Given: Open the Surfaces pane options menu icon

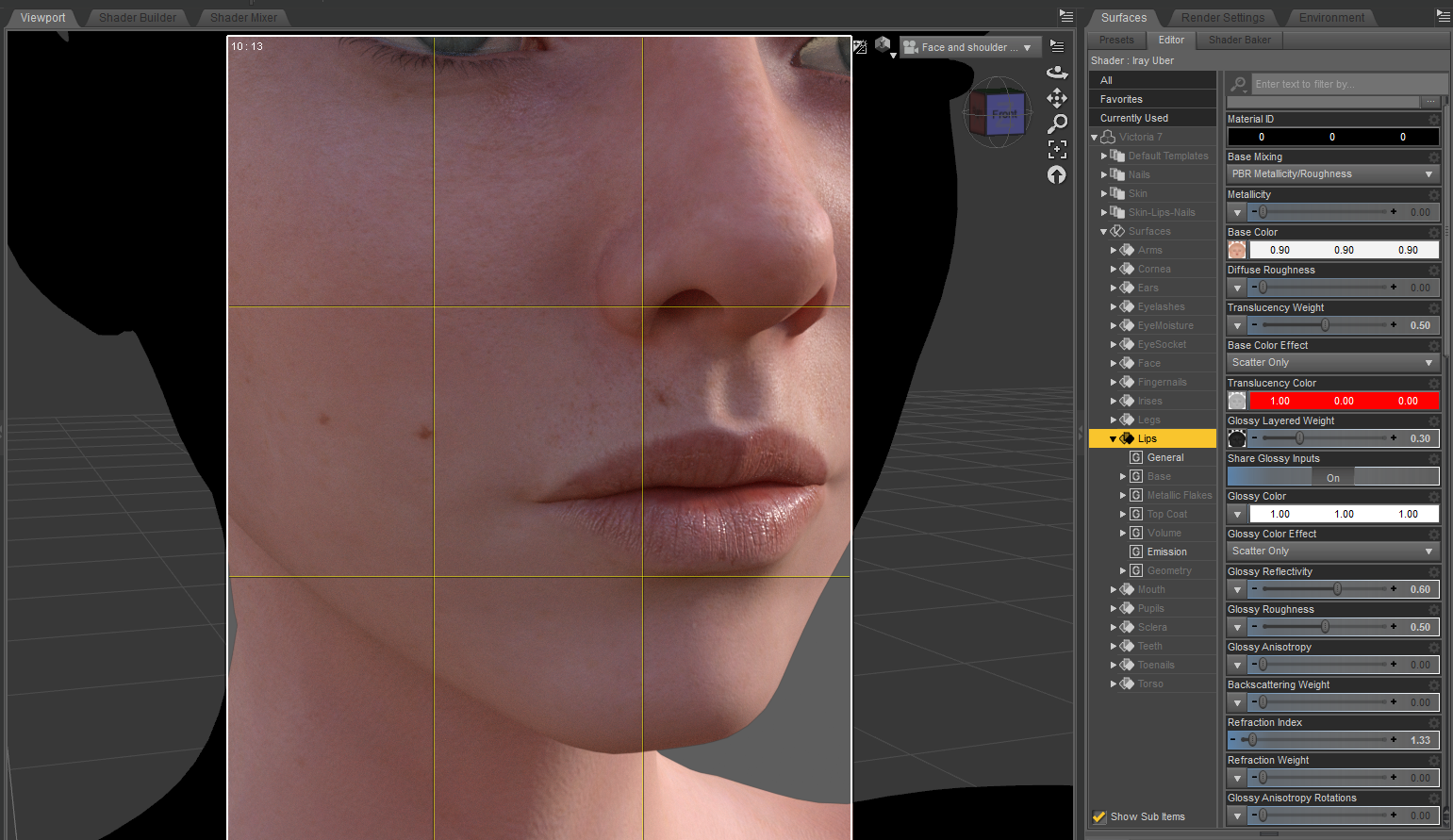Looking at the screenshot, I should pos(1443,16).
